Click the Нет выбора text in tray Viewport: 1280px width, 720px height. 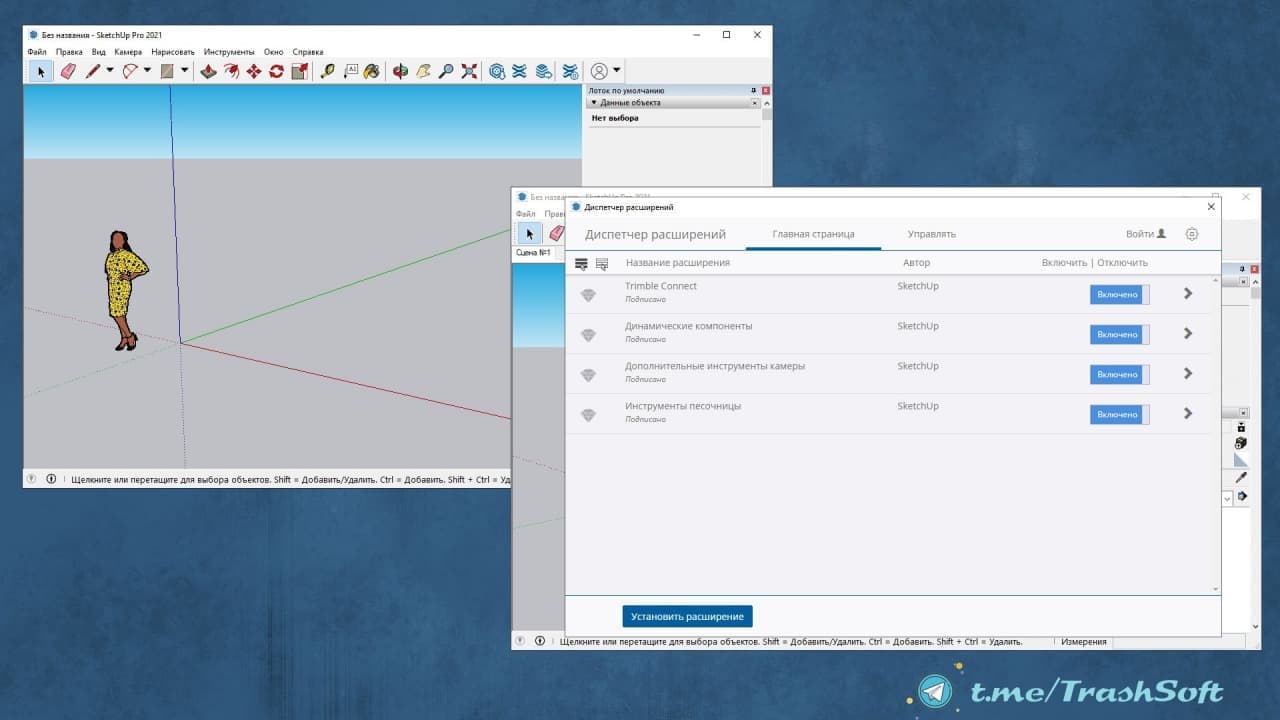tap(615, 118)
